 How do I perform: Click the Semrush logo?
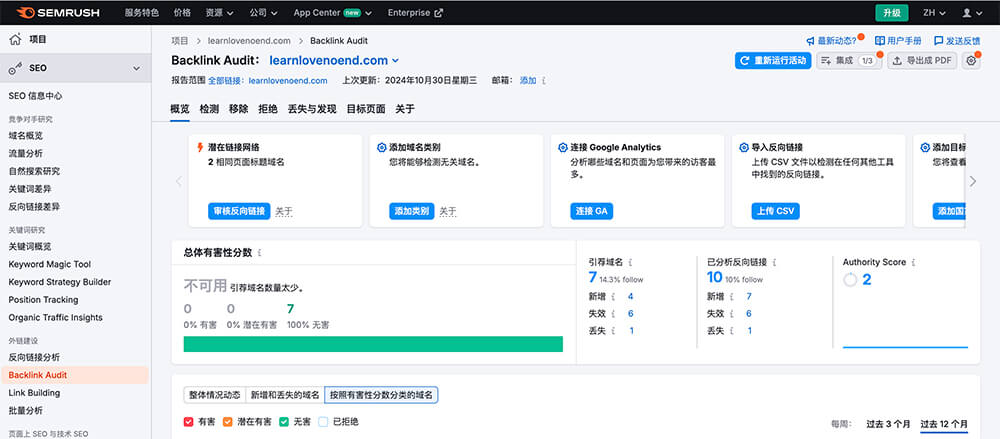coord(57,13)
